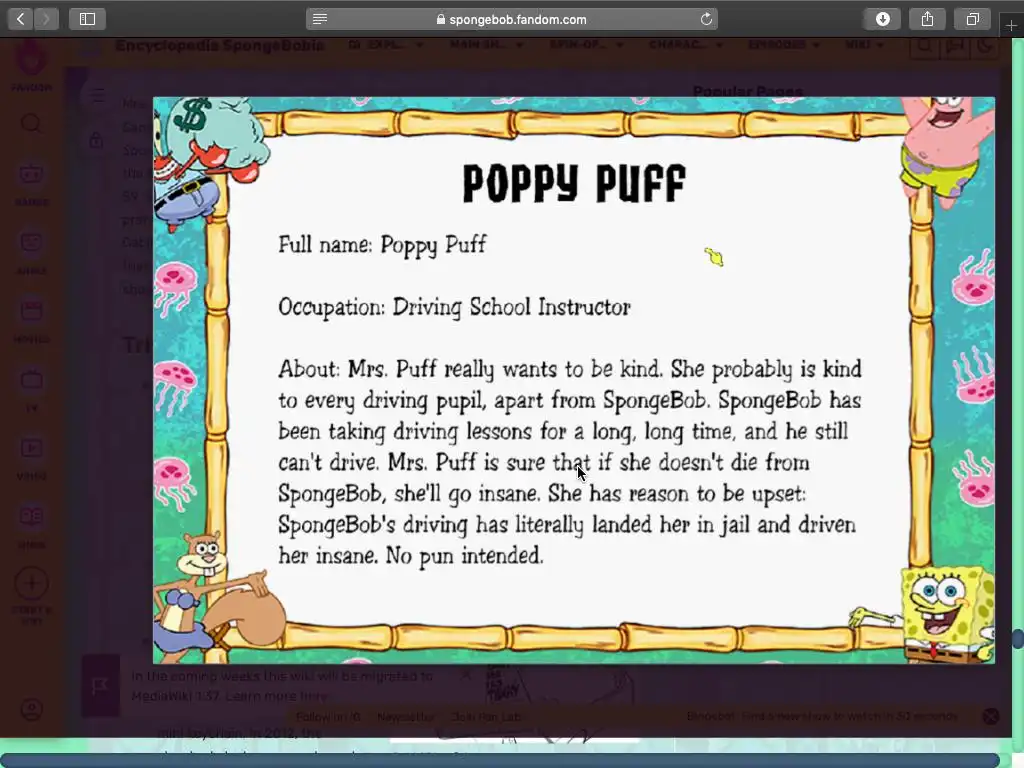Open the discussions icon in wiki header
Image resolution: width=1024 pixels, height=768 pixels.
[x=955, y=46]
